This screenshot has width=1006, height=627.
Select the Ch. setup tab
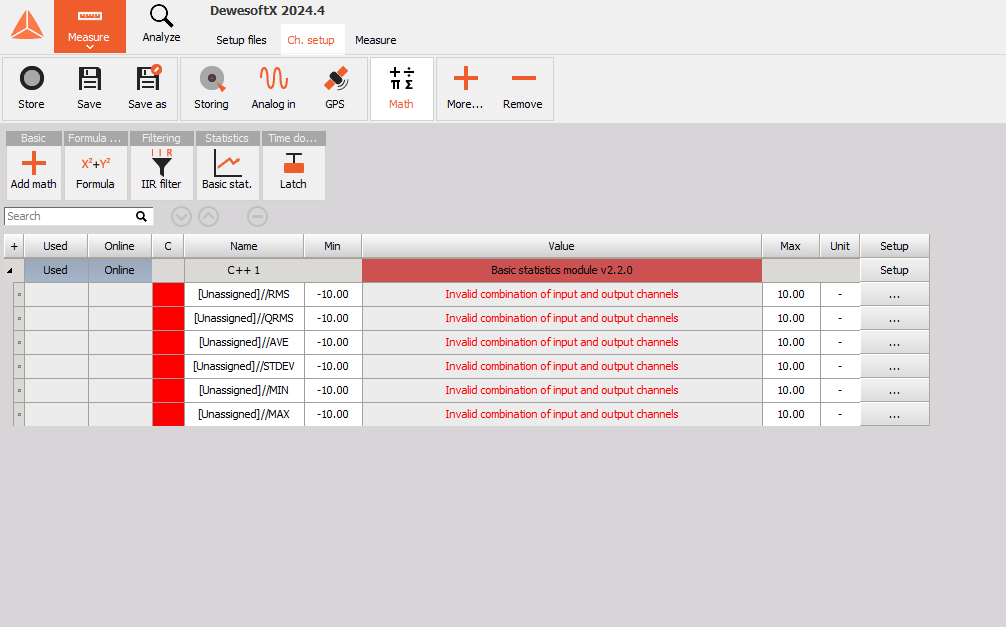click(311, 40)
